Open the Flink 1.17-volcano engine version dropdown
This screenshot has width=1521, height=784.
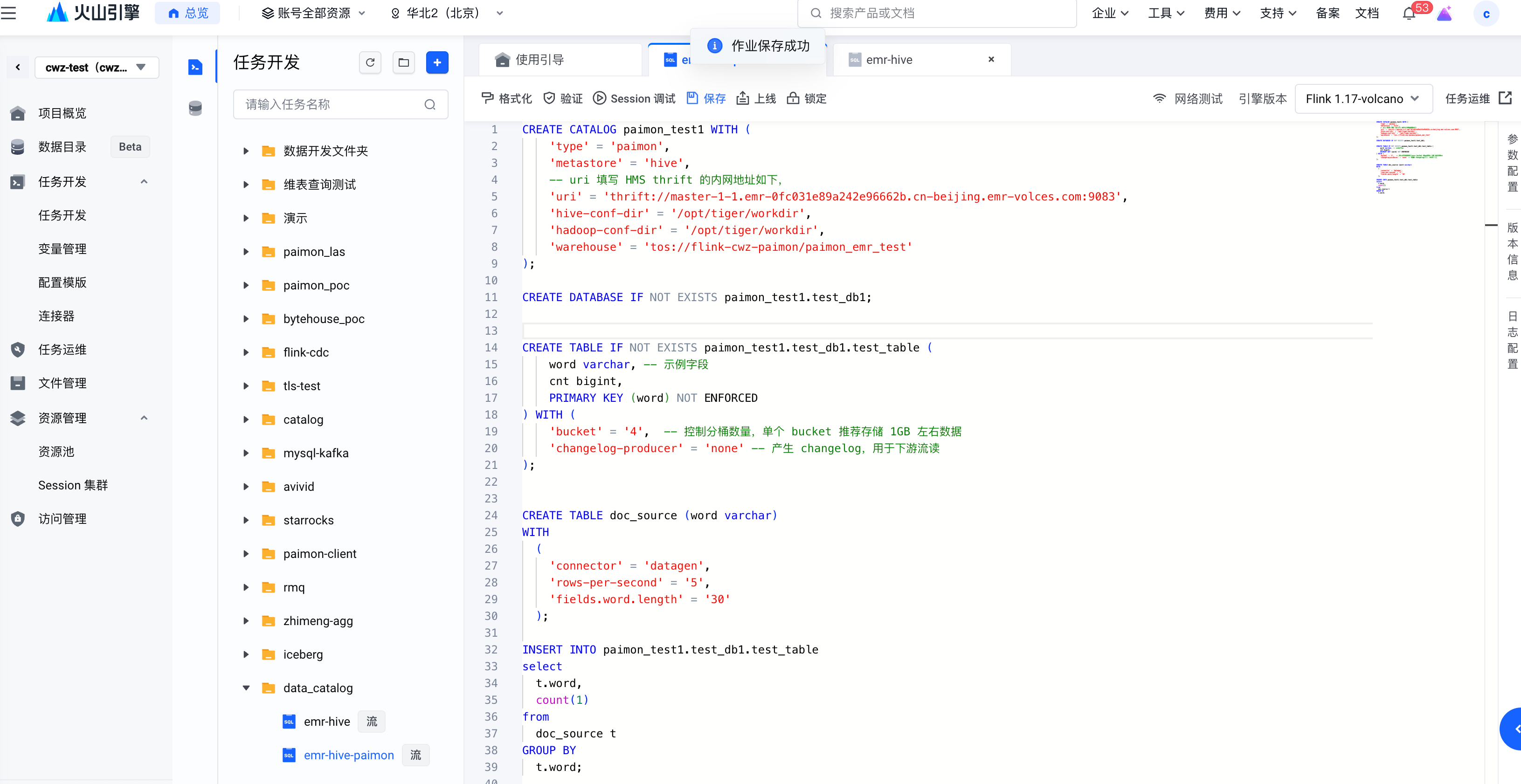[x=1363, y=99]
